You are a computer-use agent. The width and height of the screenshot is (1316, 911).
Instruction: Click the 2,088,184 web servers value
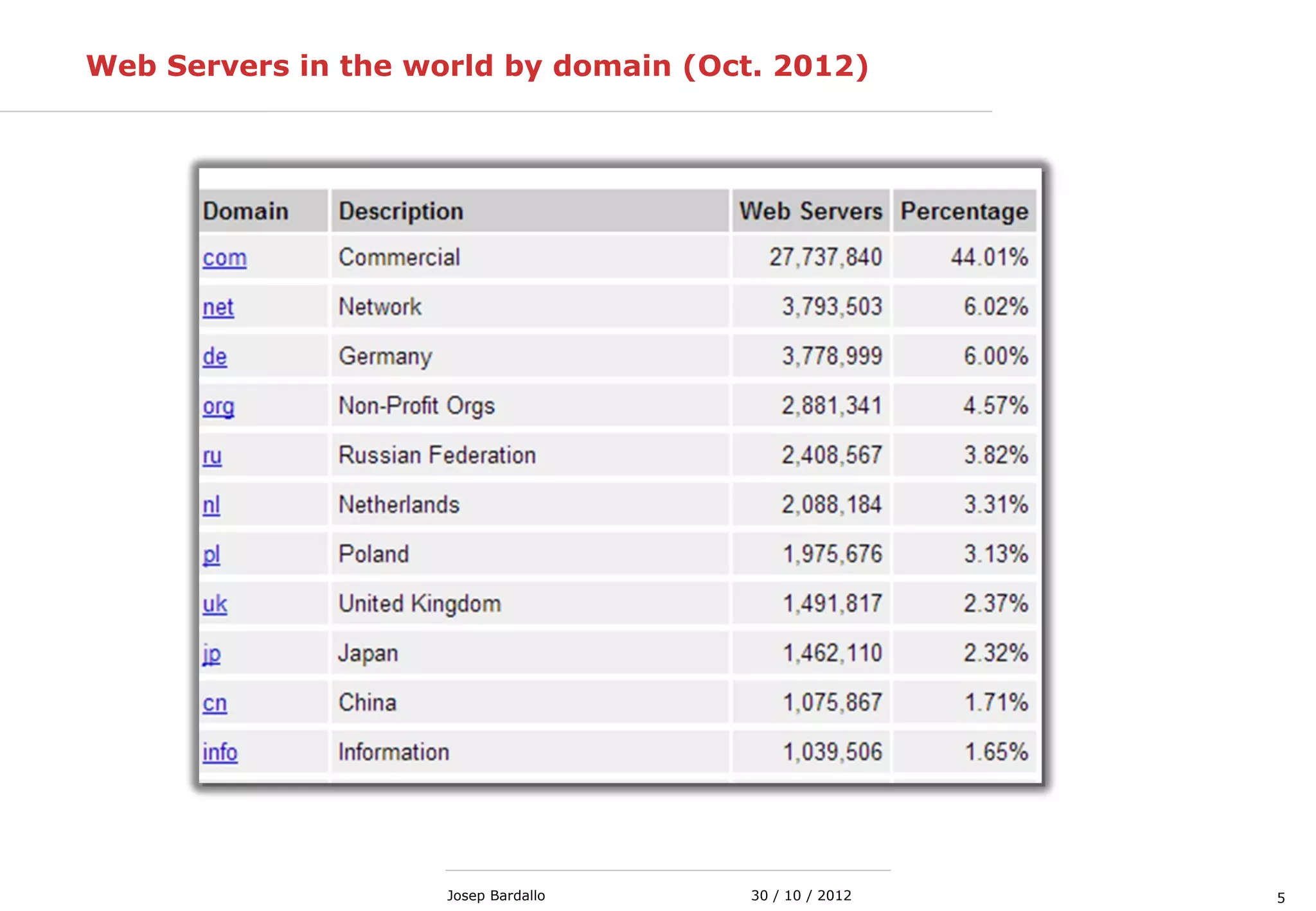coord(832,504)
